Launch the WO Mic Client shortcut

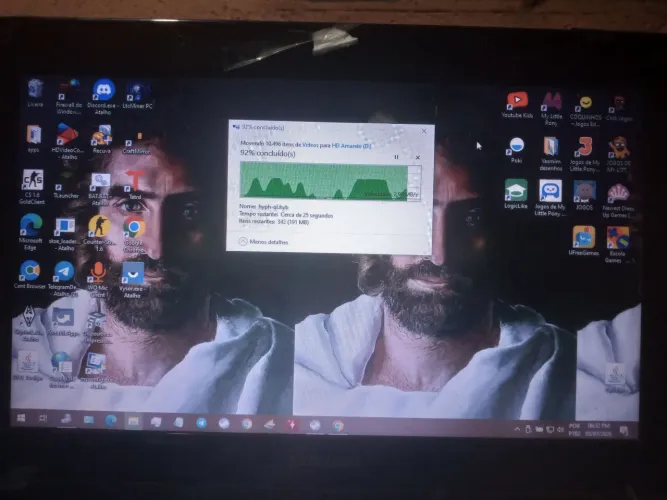[x=98, y=279]
